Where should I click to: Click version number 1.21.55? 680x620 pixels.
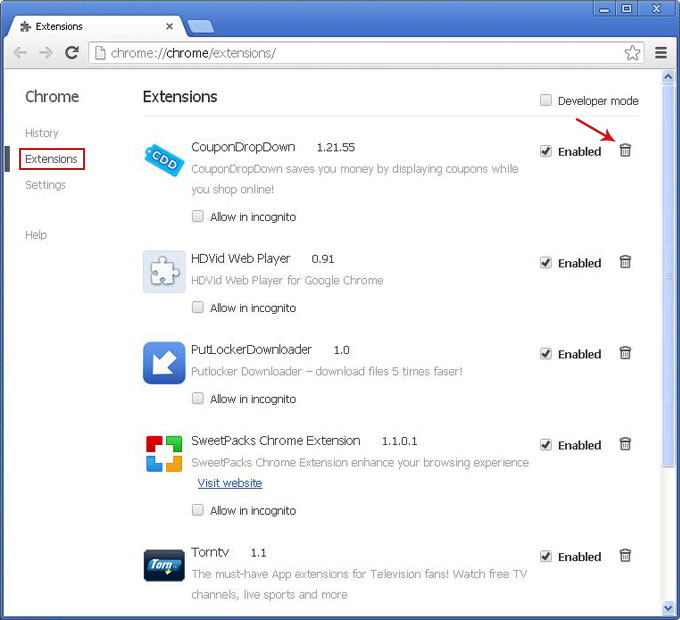[336, 147]
